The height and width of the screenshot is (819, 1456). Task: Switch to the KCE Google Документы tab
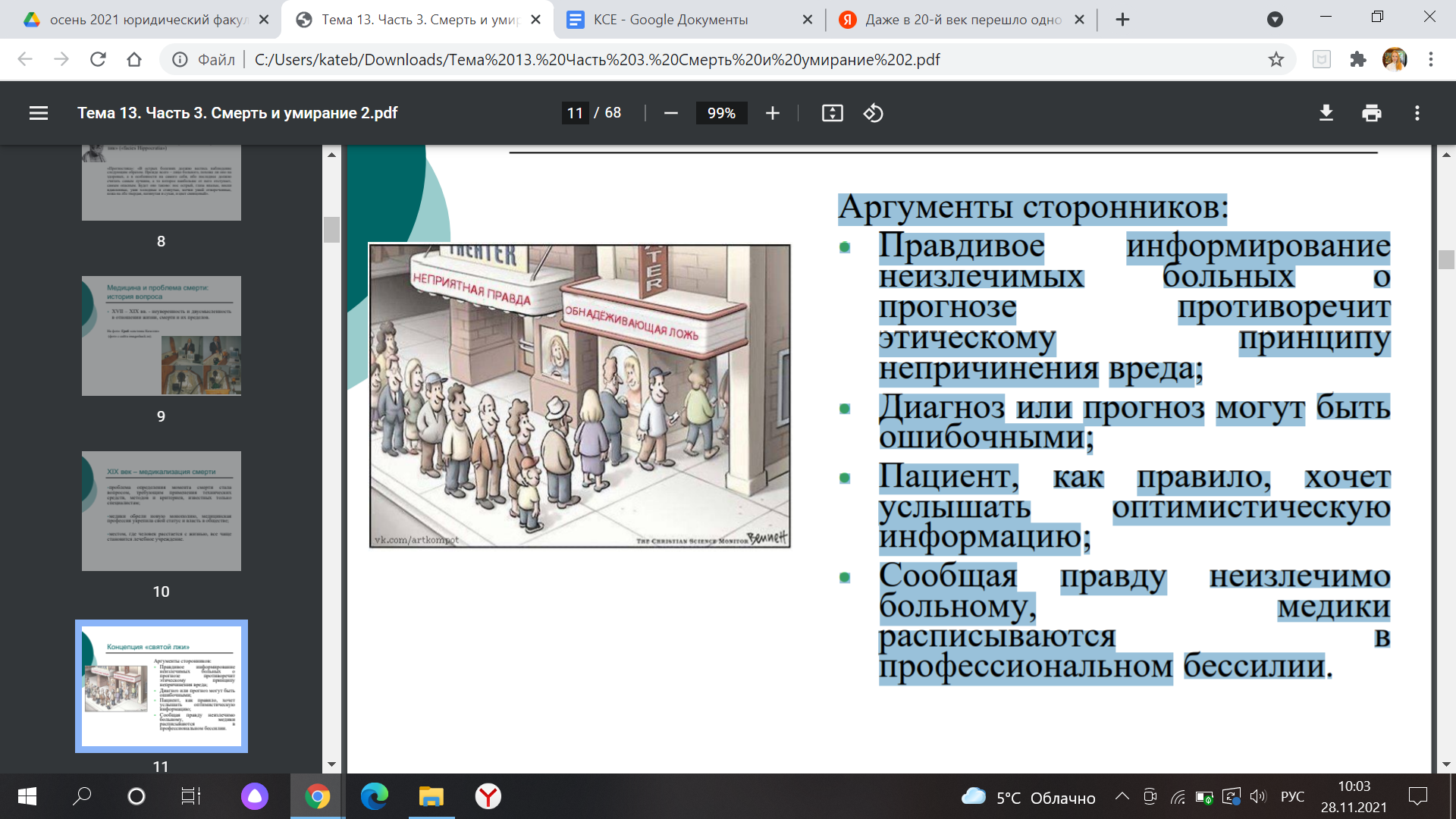(689, 20)
